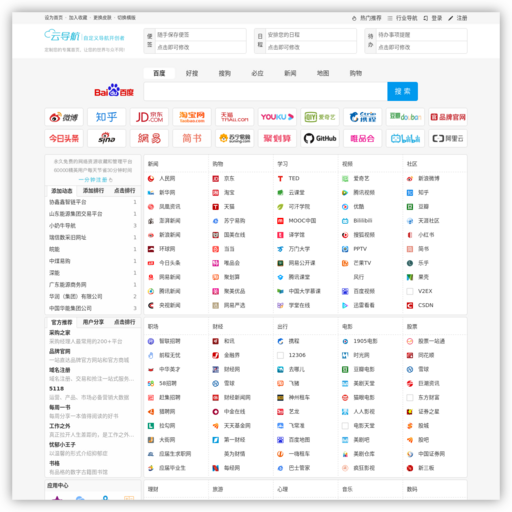
Task: Click the 随手保存便签 note field
Action: [200, 35]
